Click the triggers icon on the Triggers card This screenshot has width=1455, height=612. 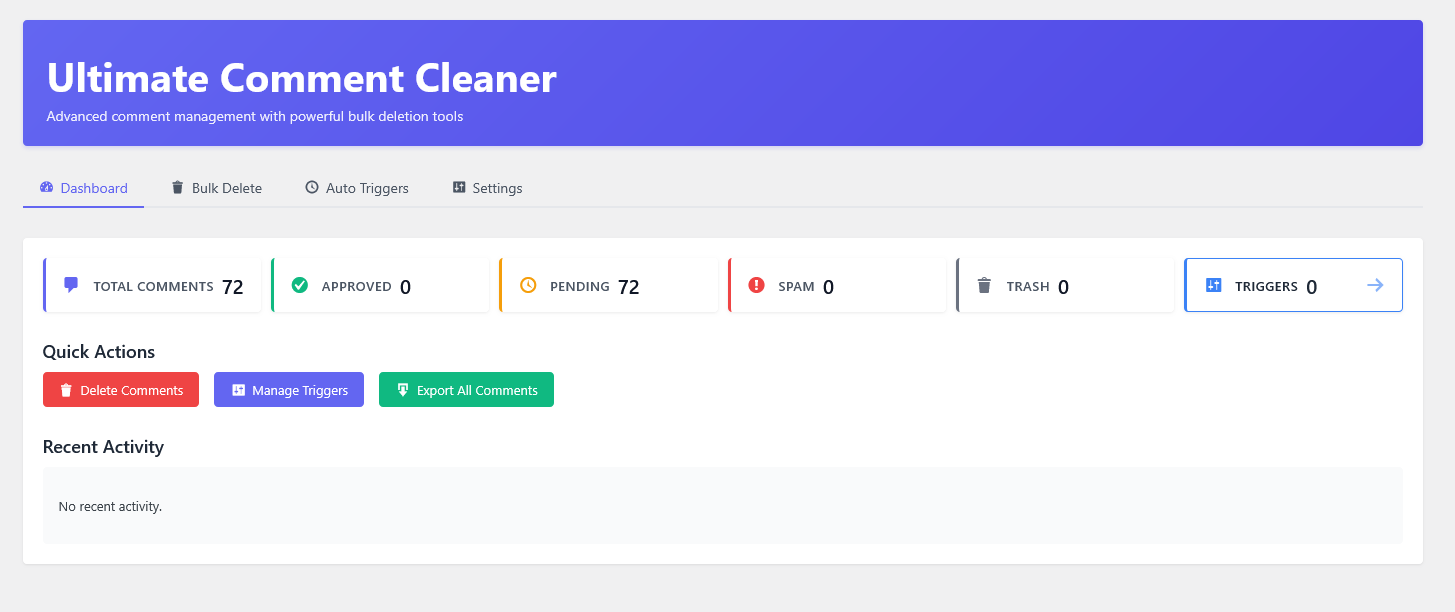coord(1213,284)
